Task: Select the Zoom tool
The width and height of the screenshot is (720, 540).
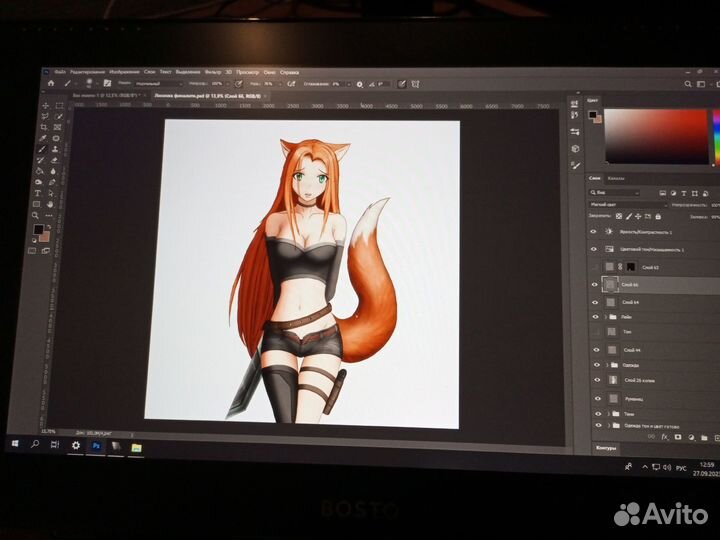Action: click(35, 215)
